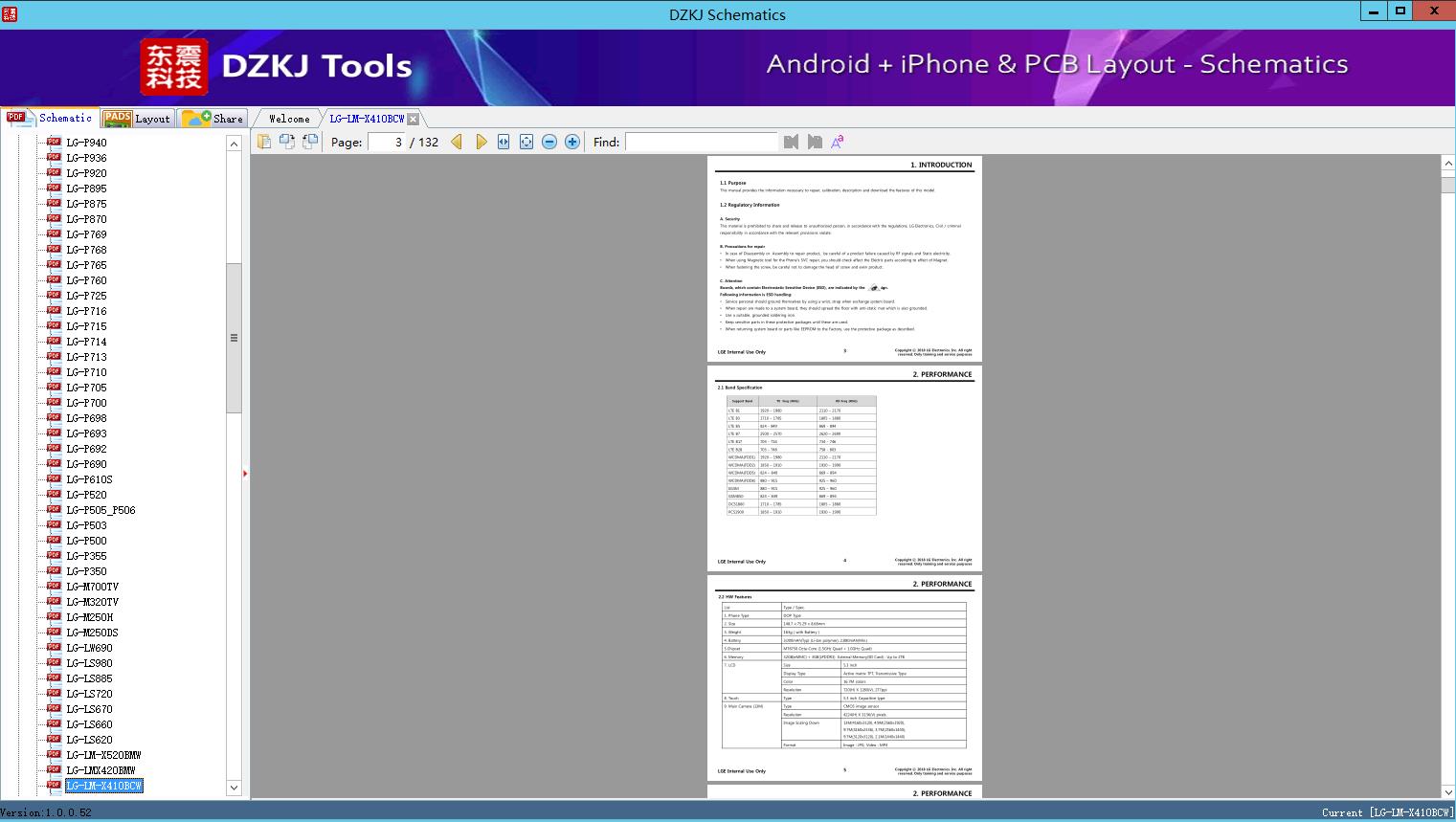Viewport: 1456px width, 822px height.
Task: Go to the previous page arrow
Action: pyautogui.click(x=457, y=142)
